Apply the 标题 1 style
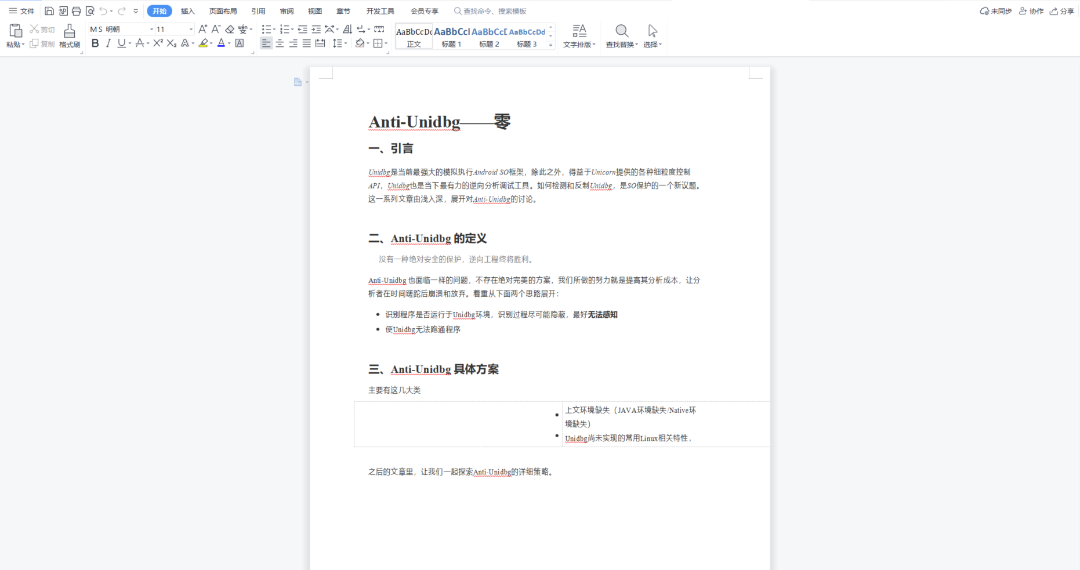Image resolution: width=1080 pixels, height=570 pixels. (452, 36)
